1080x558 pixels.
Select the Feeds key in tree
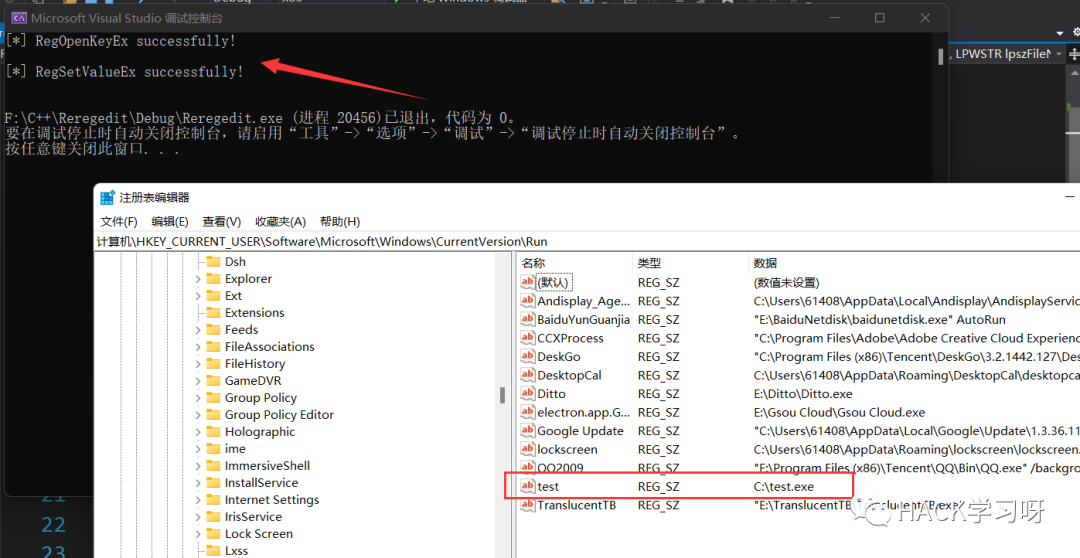click(241, 330)
